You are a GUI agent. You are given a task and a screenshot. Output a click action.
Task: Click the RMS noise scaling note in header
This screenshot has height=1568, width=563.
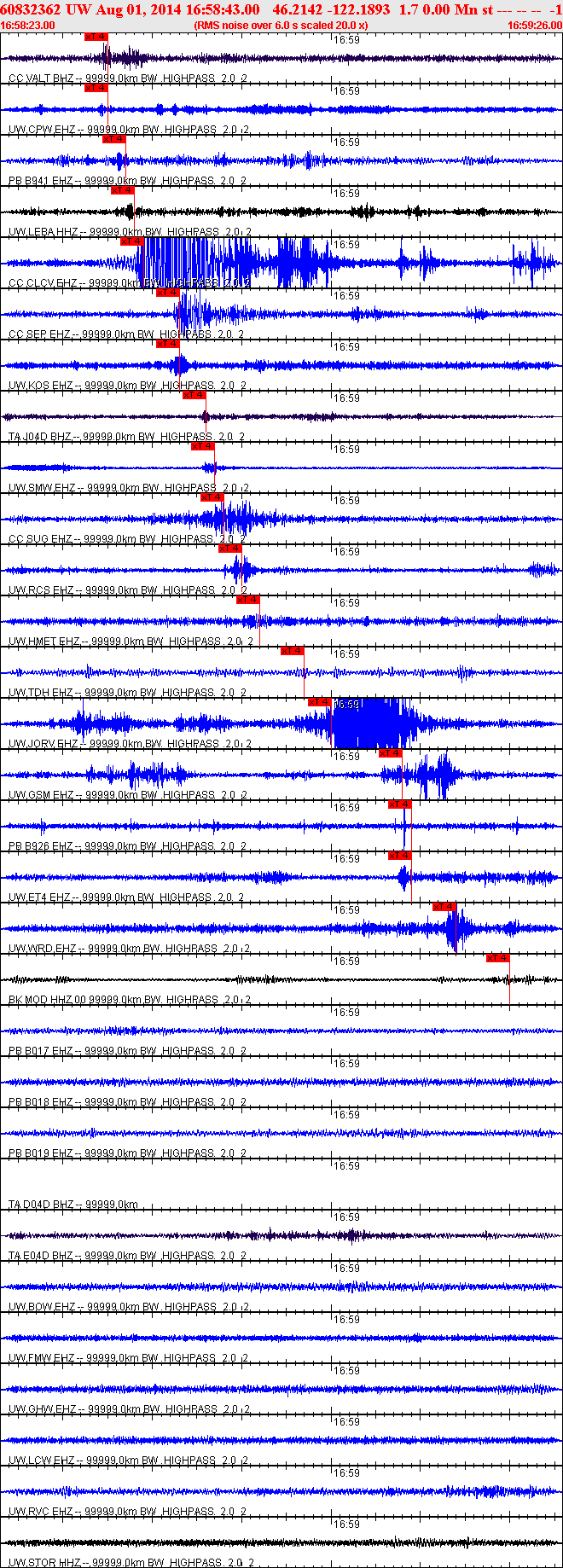281,26
